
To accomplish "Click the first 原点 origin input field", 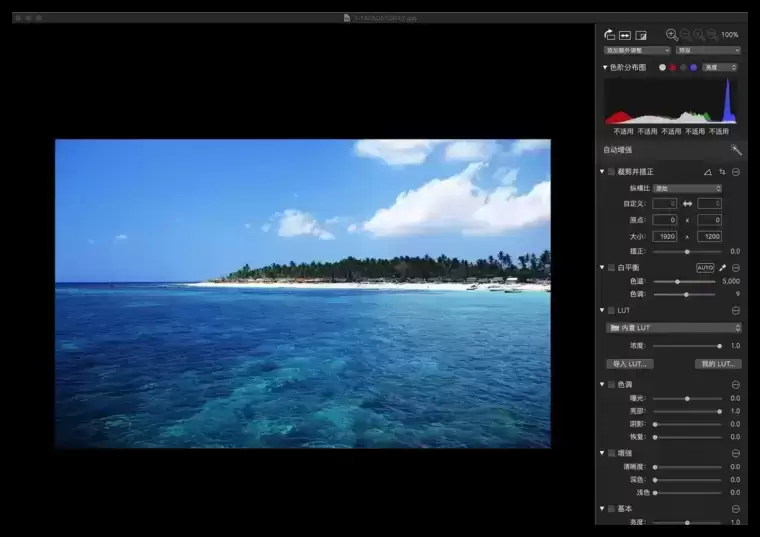I will click(665, 220).
